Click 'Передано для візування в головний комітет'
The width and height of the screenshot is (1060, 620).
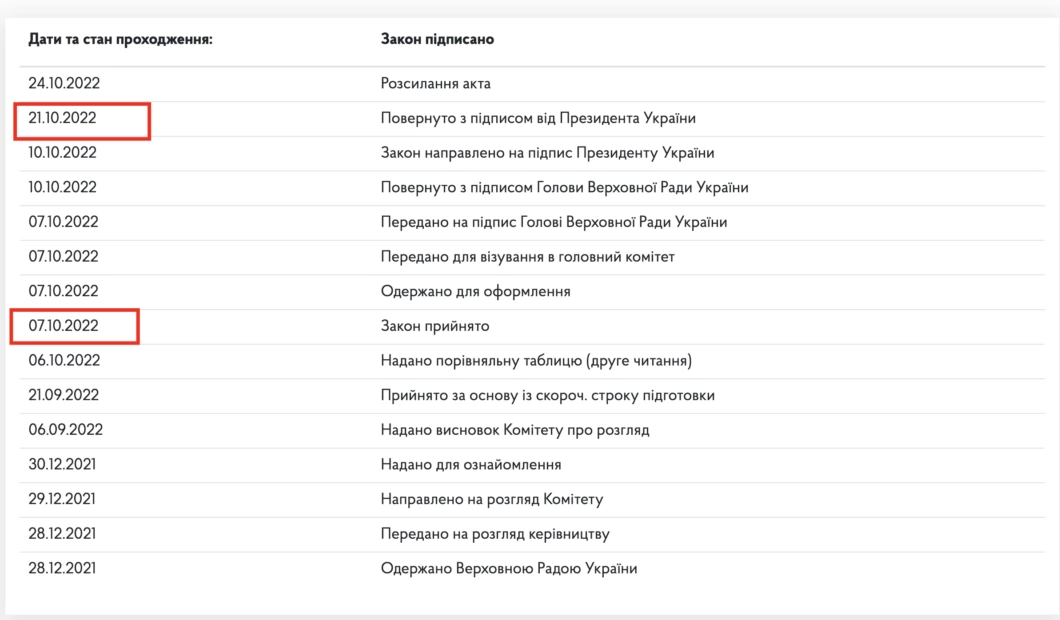pos(527,257)
